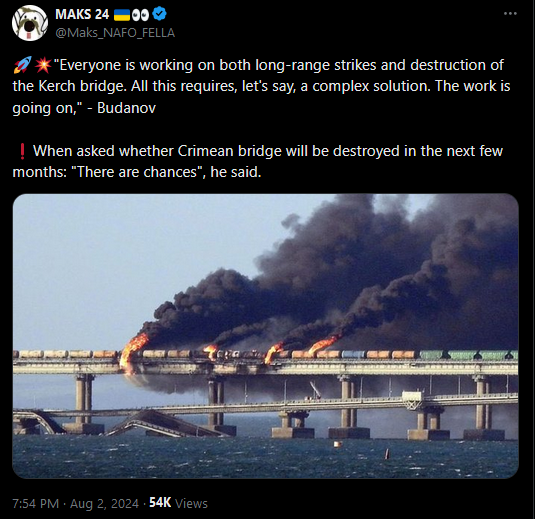Click the Ukrainian flag emoji in name
The image size is (535, 519).
point(121,14)
